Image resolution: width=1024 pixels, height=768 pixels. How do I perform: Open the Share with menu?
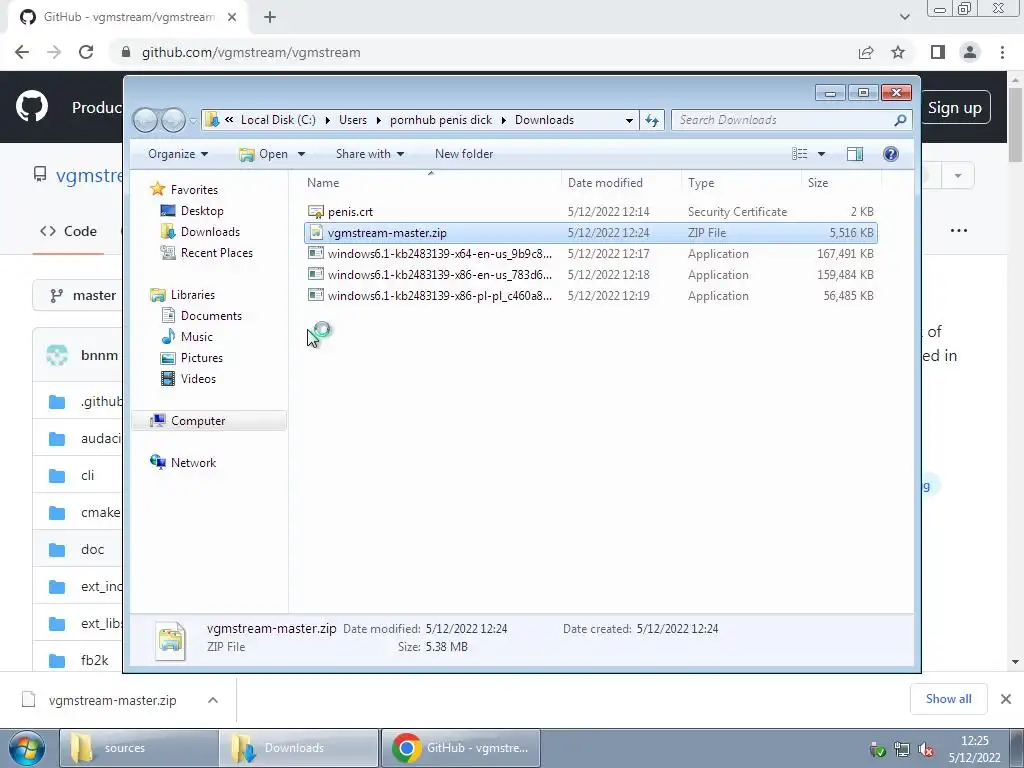coord(370,154)
